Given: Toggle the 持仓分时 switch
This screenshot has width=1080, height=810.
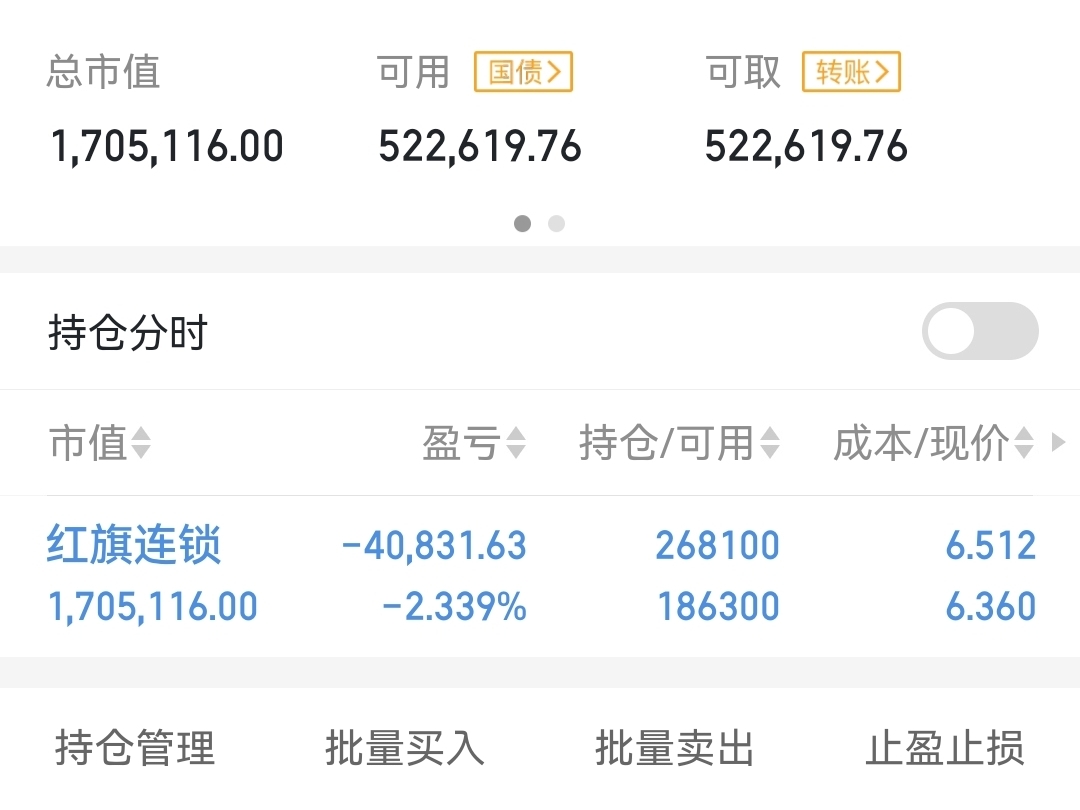Looking at the screenshot, I should [979, 331].
